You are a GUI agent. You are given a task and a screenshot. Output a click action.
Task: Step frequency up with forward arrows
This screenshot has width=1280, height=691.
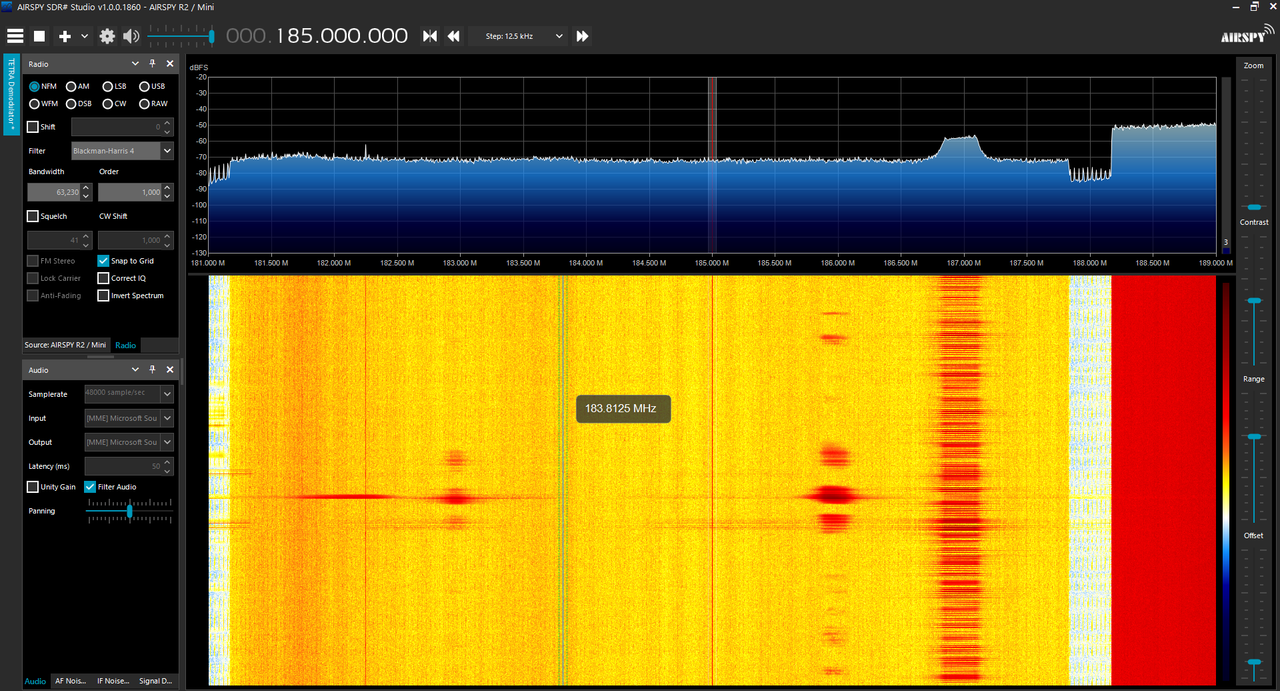[582, 36]
